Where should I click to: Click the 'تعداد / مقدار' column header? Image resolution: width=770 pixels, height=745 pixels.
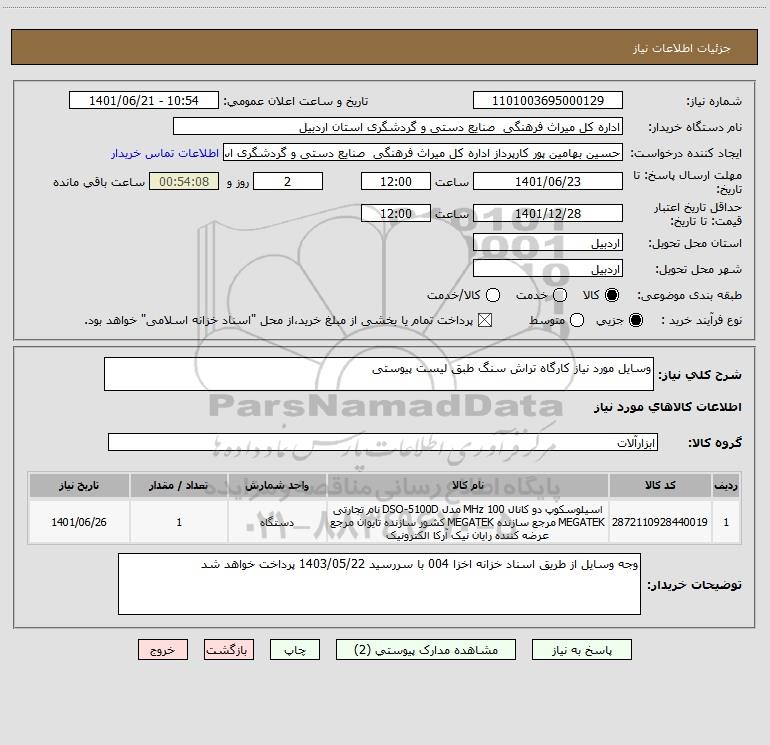click(x=179, y=485)
